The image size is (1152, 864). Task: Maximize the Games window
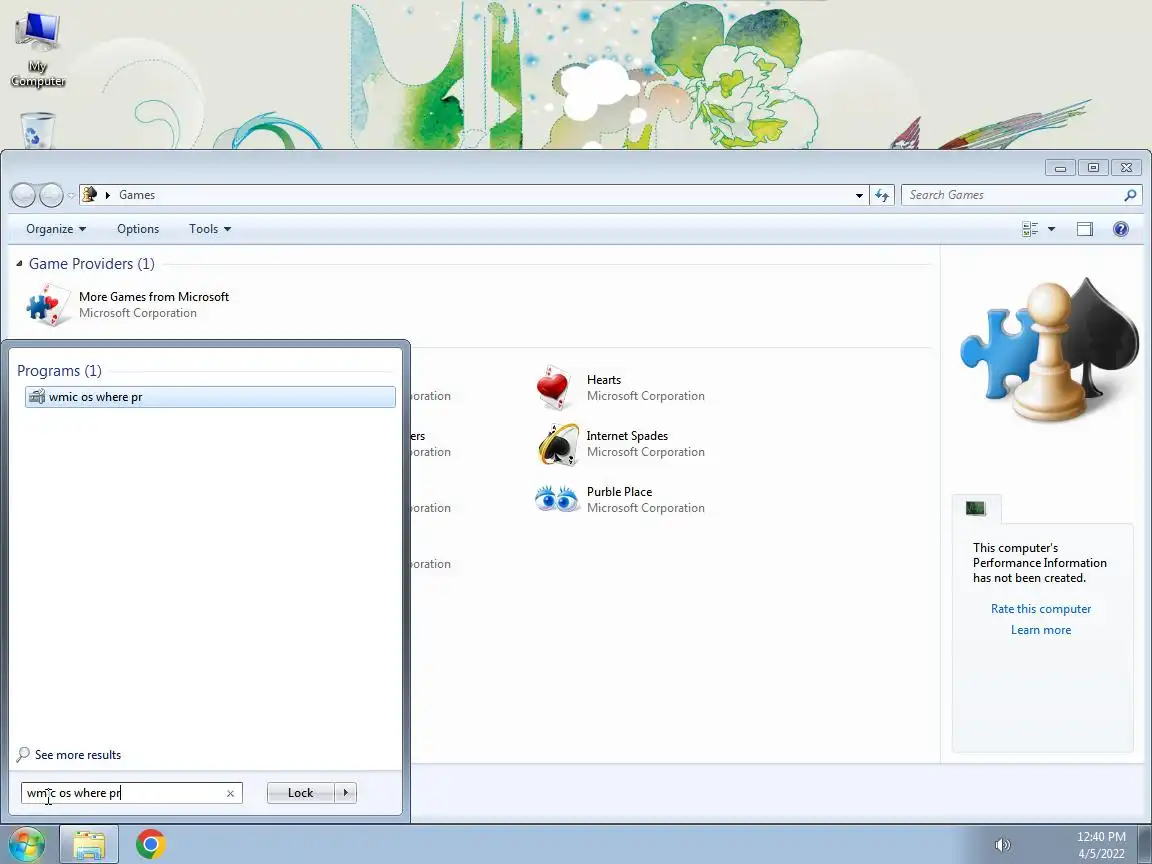pyautogui.click(x=1093, y=168)
